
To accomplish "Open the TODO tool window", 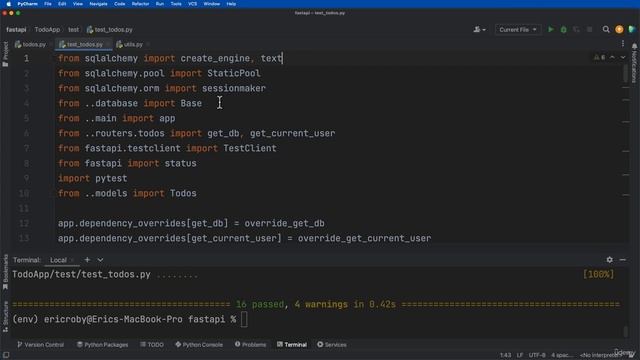I will [x=152, y=344].
